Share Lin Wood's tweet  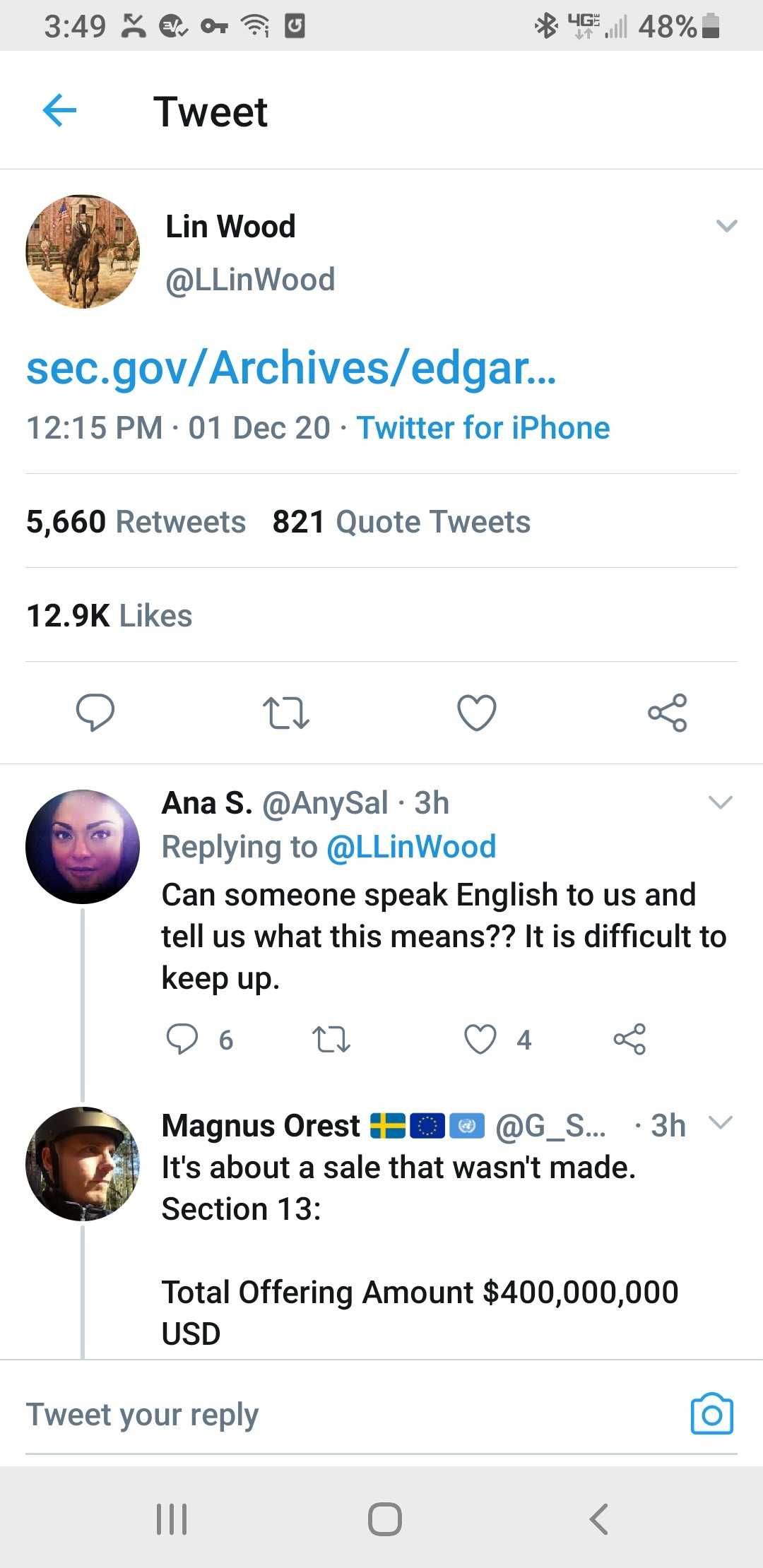point(667,712)
